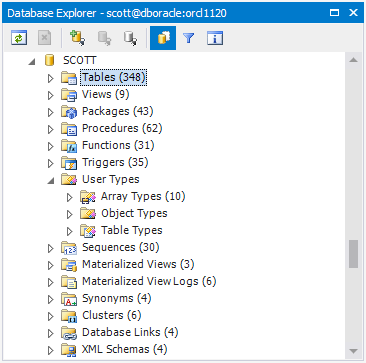Click the New Connection toolbar icon
The height and width of the screenshot is (363, 366).
point(77,38)
